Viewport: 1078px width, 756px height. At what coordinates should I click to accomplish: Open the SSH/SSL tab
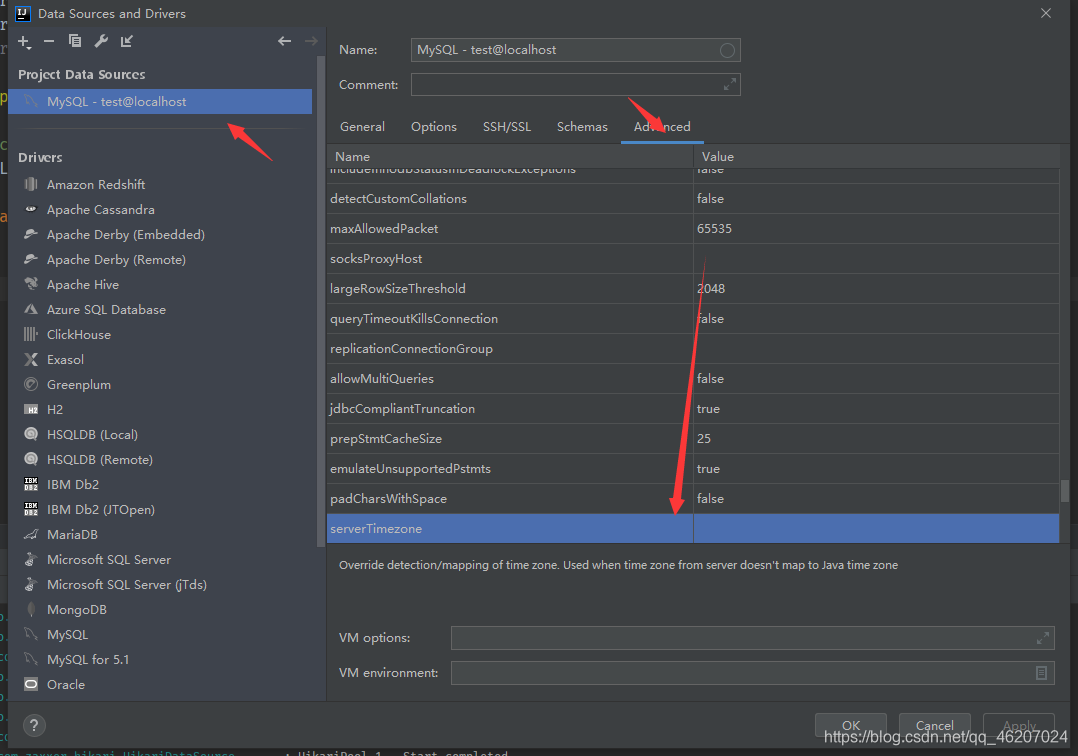point(507,127)
